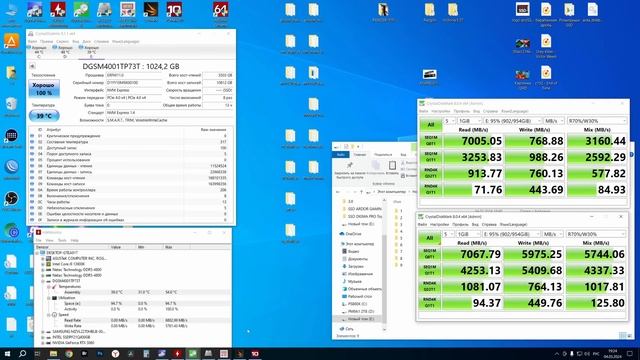Expand the ASUSTeK COMPUTER node in HWMonitor
The image size is (640, 360).
(43, 258)
